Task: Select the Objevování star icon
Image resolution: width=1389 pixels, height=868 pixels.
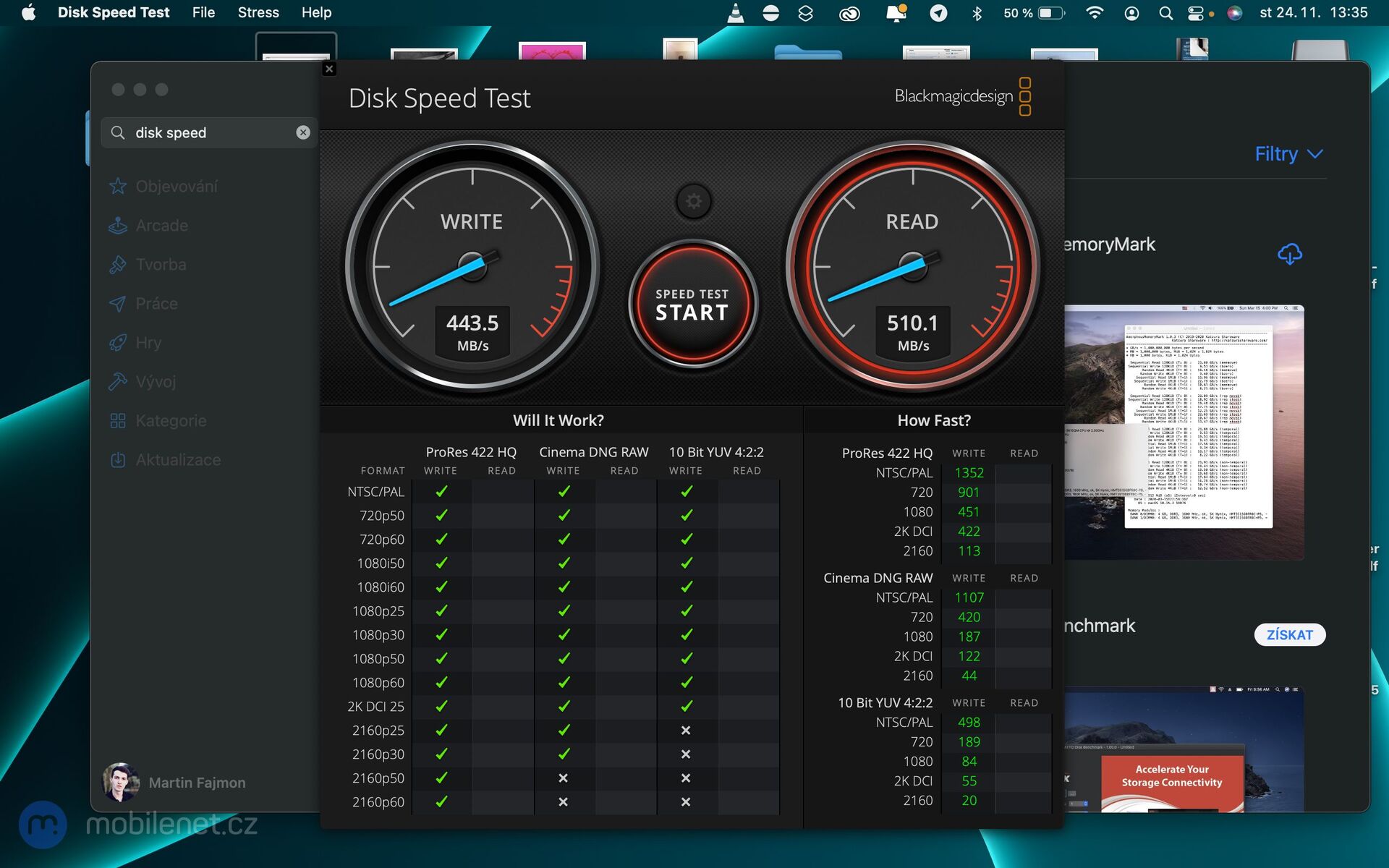Action: 118,186
